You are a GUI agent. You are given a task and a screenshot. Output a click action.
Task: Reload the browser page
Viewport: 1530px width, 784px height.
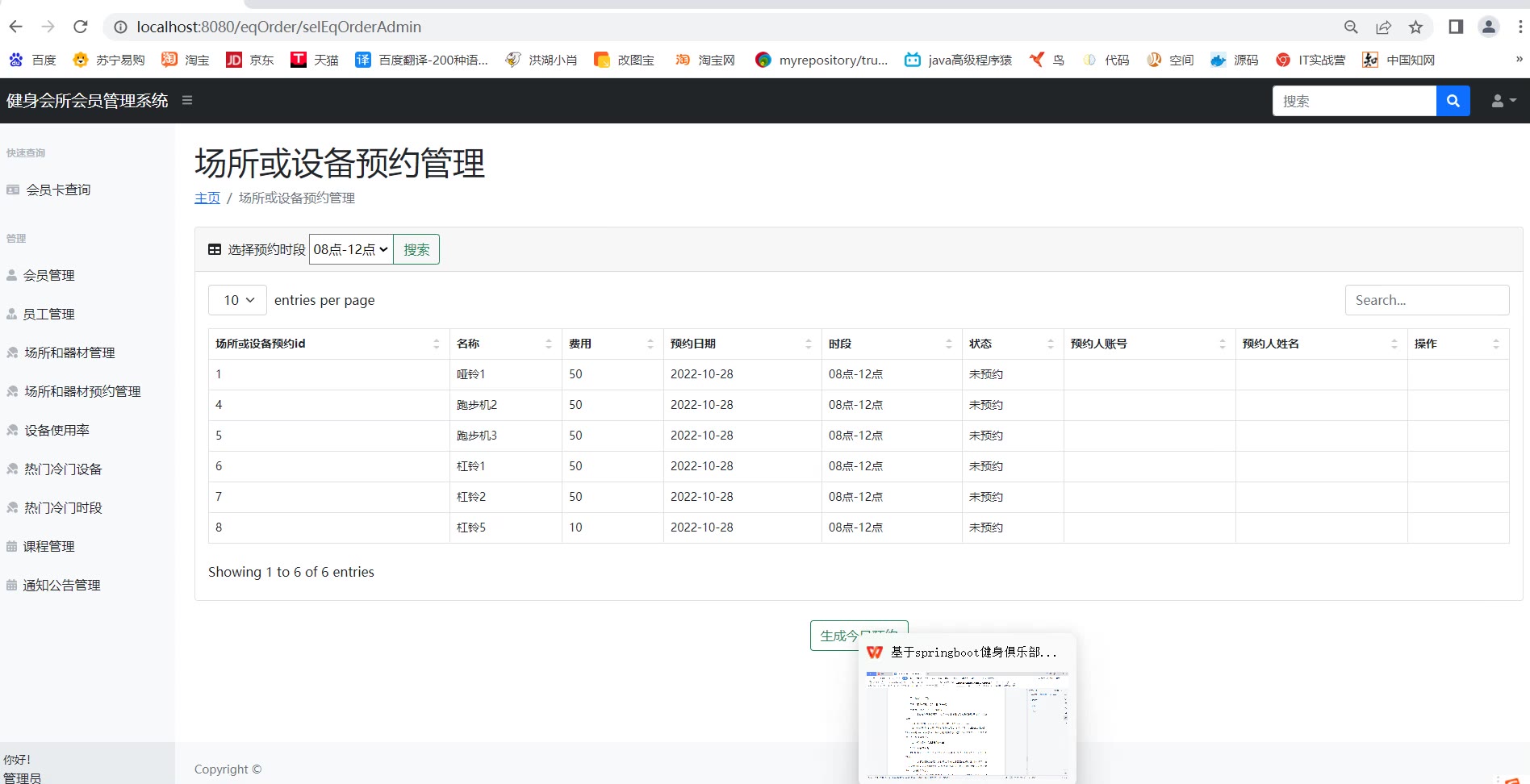[81, 27]
